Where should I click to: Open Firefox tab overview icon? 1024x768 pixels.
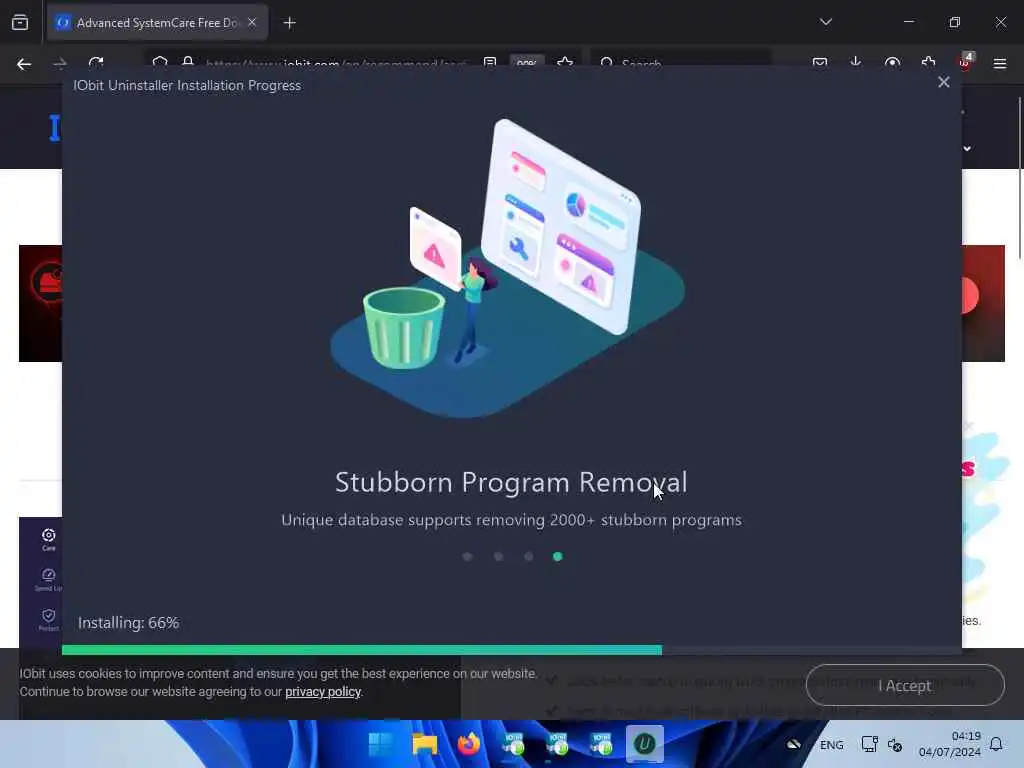[20, 22]
